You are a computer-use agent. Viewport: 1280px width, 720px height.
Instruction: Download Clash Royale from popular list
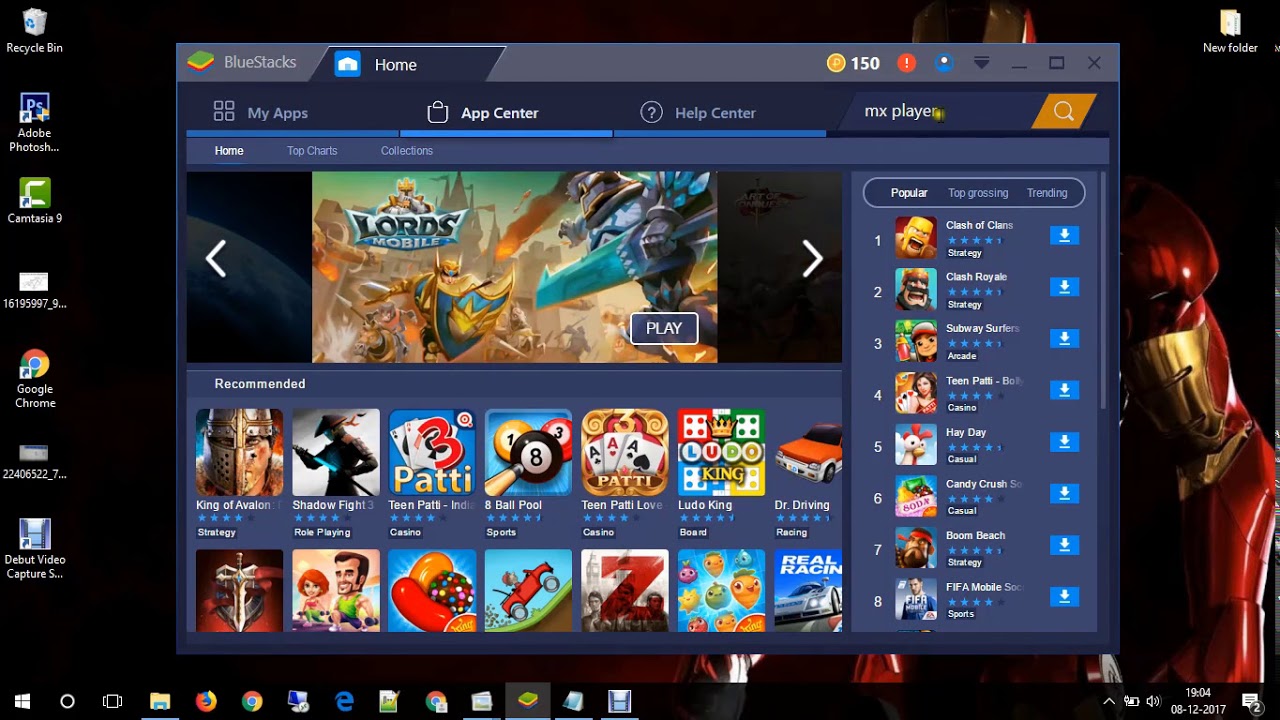click(x=1064, y=287)
